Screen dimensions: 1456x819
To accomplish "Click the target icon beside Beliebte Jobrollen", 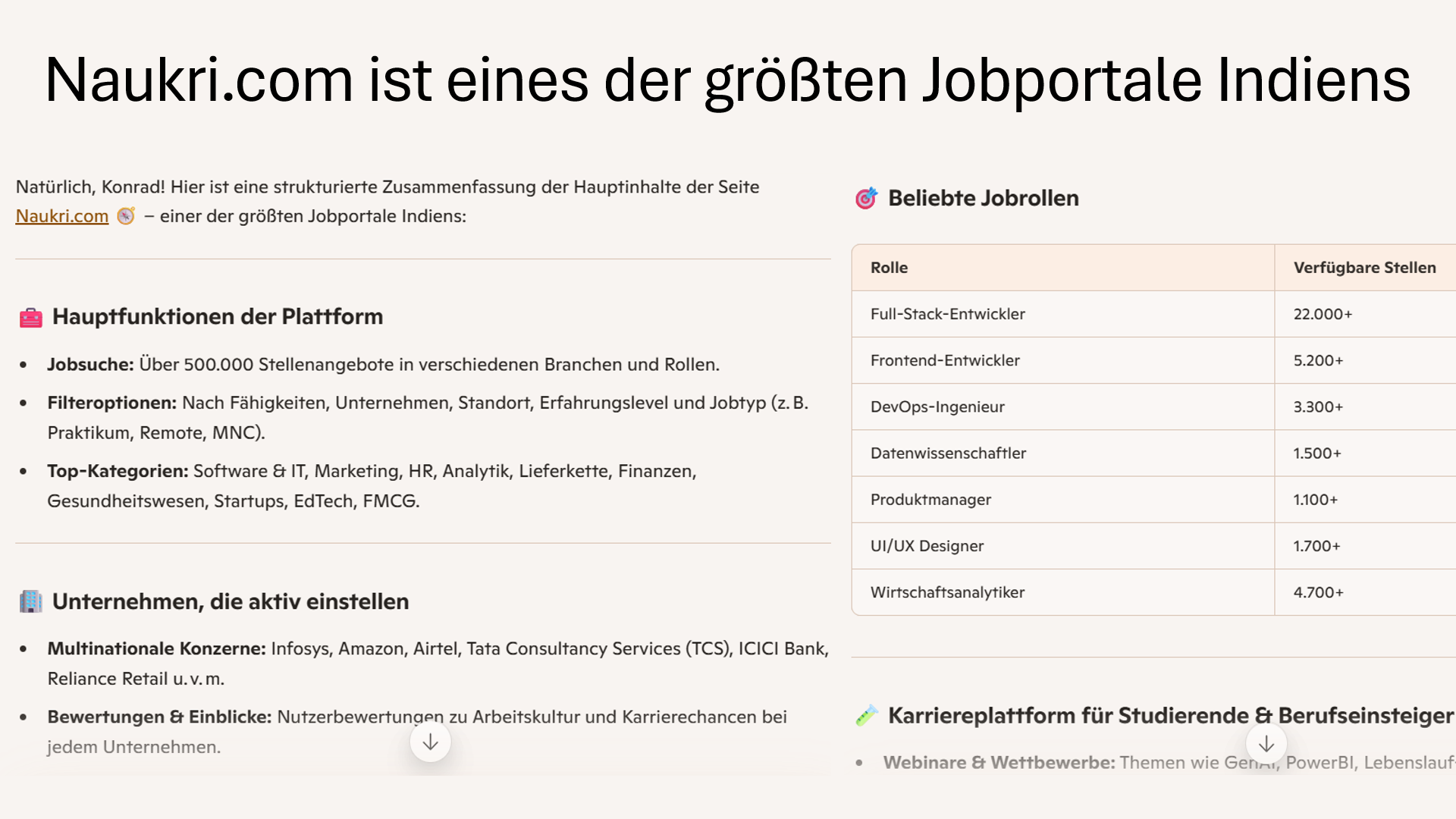I will point(867,199).
